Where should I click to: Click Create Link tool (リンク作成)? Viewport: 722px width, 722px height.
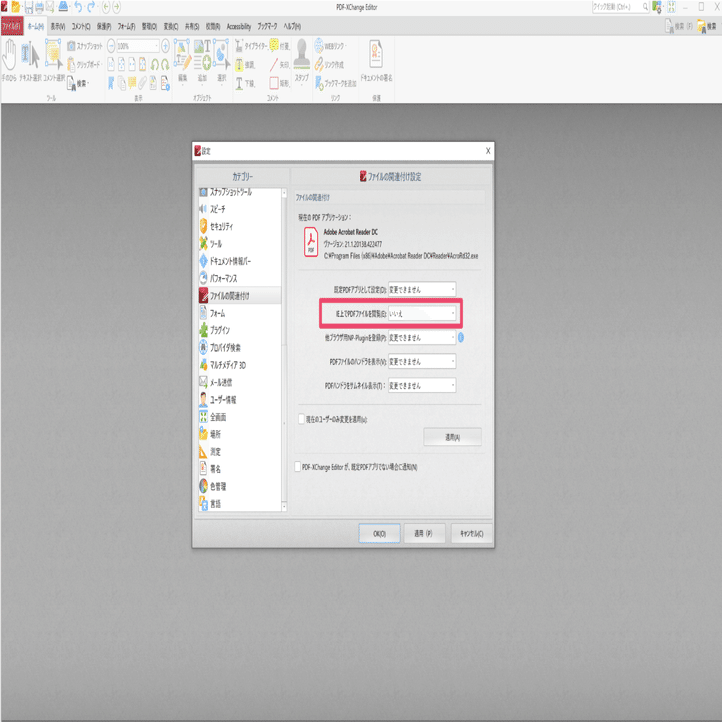pos(329,64)
